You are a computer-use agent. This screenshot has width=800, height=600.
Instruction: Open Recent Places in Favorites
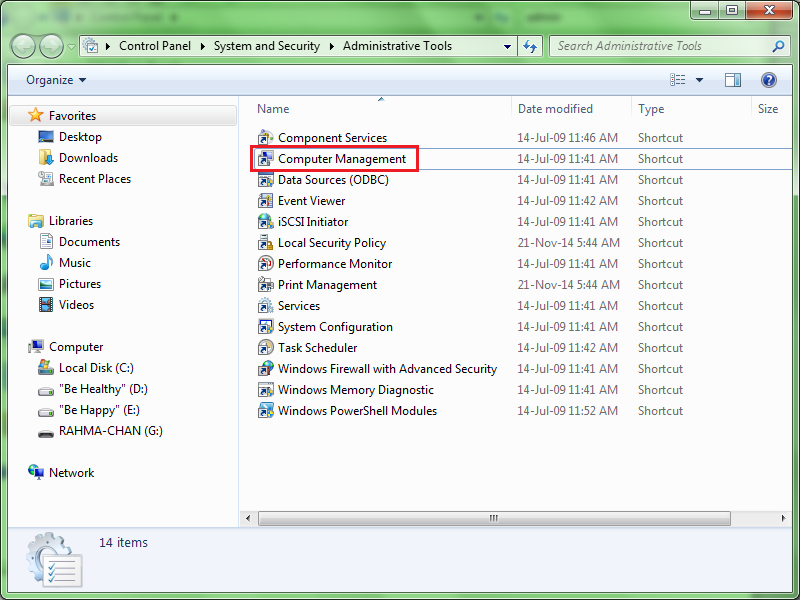95,179
